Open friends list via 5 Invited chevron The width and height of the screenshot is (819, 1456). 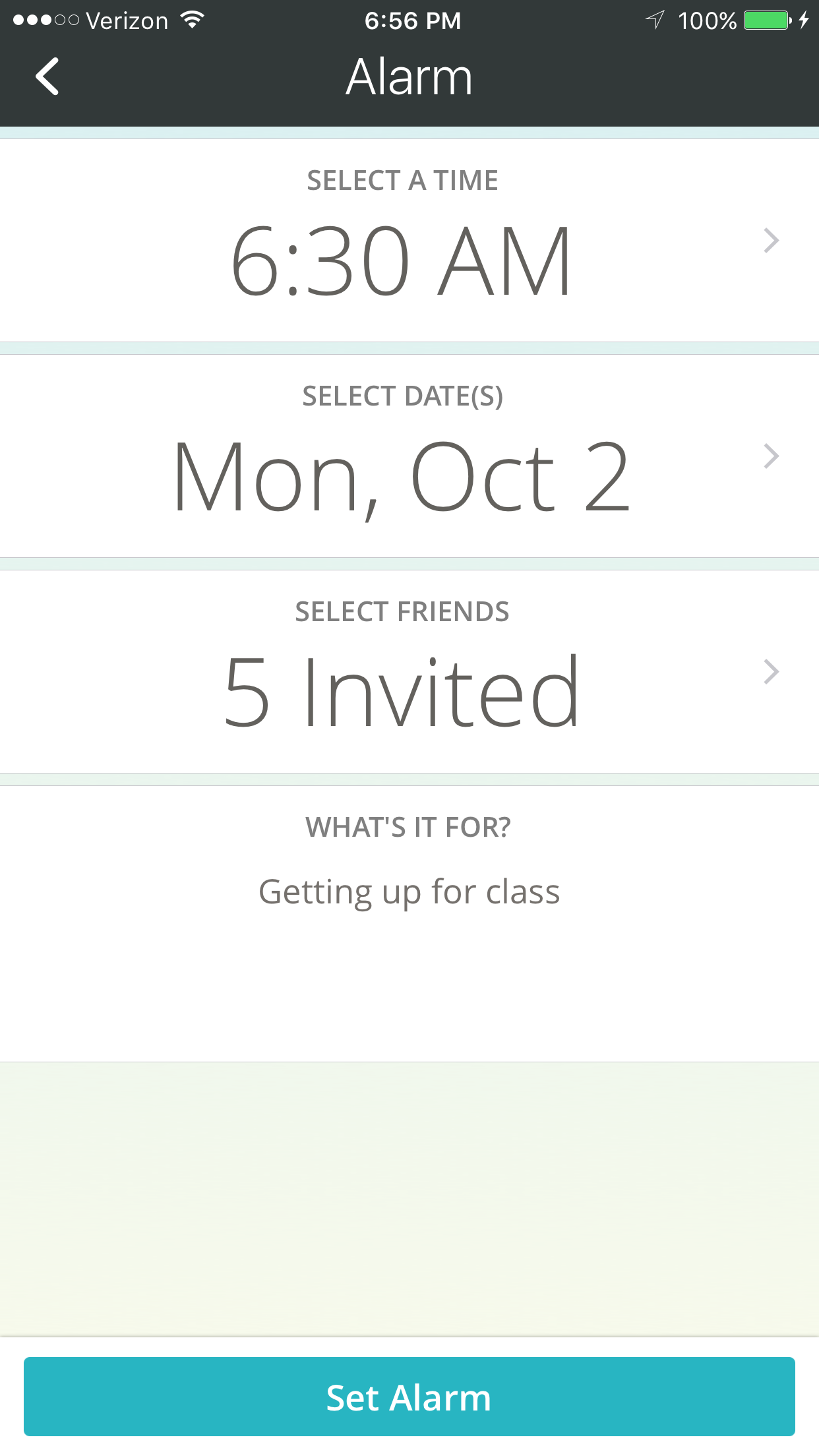tap(771, 672)
